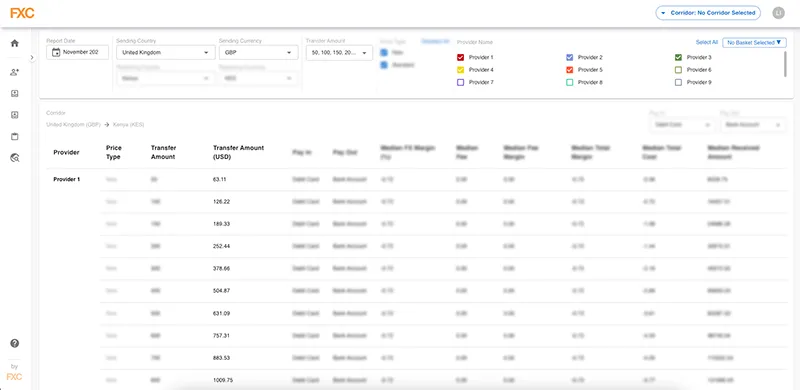Open the Pay Out dropdown above table

pyautogui.click(x=753, y=125)
